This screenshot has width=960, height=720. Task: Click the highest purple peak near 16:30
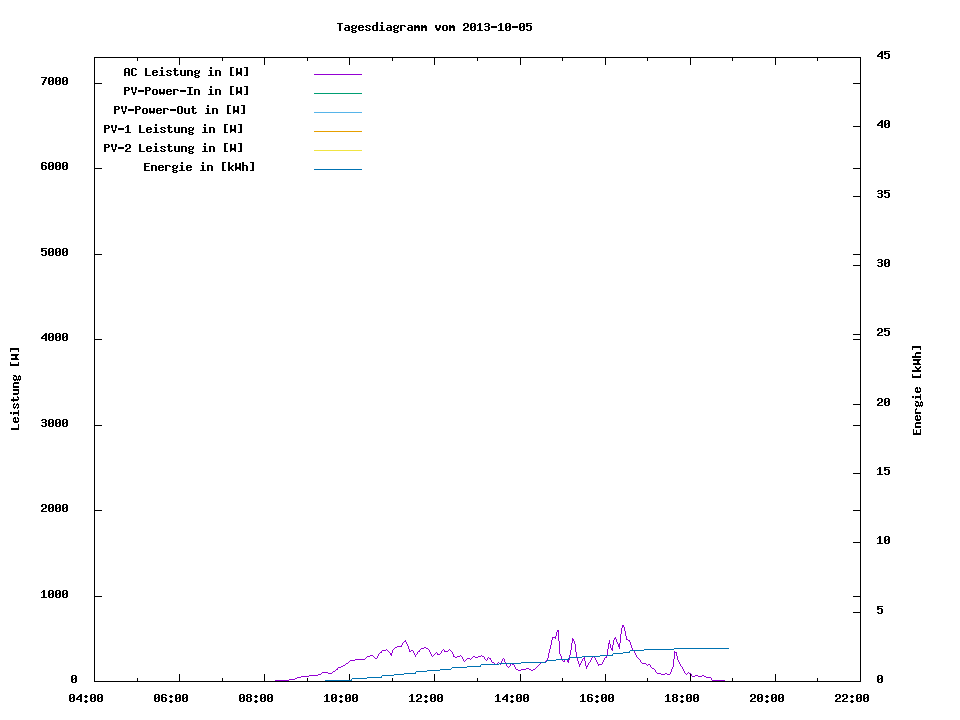point(622,627)
